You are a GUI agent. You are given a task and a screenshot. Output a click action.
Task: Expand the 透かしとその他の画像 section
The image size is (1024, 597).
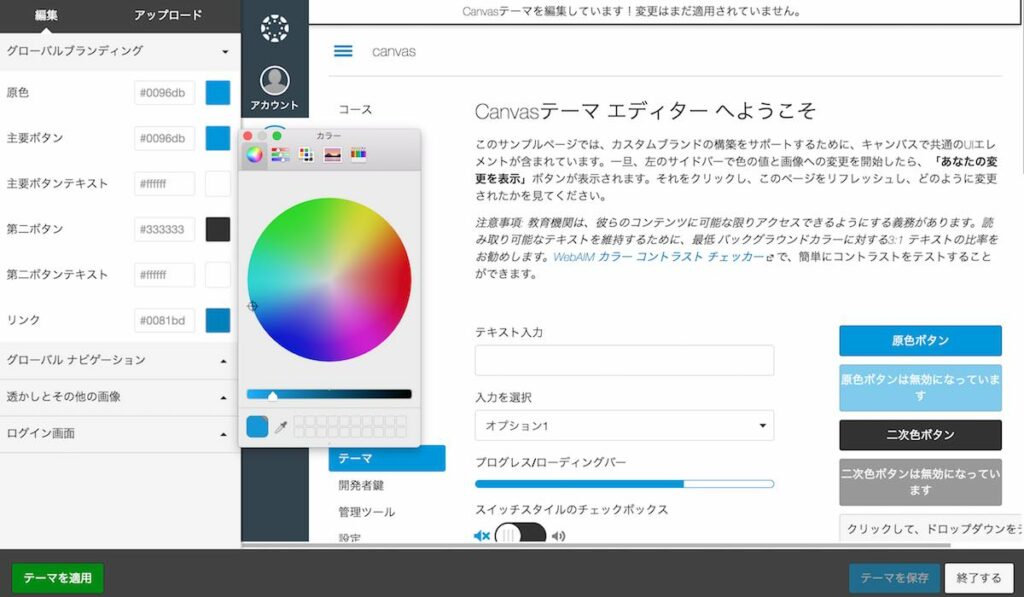click(120, 396)
